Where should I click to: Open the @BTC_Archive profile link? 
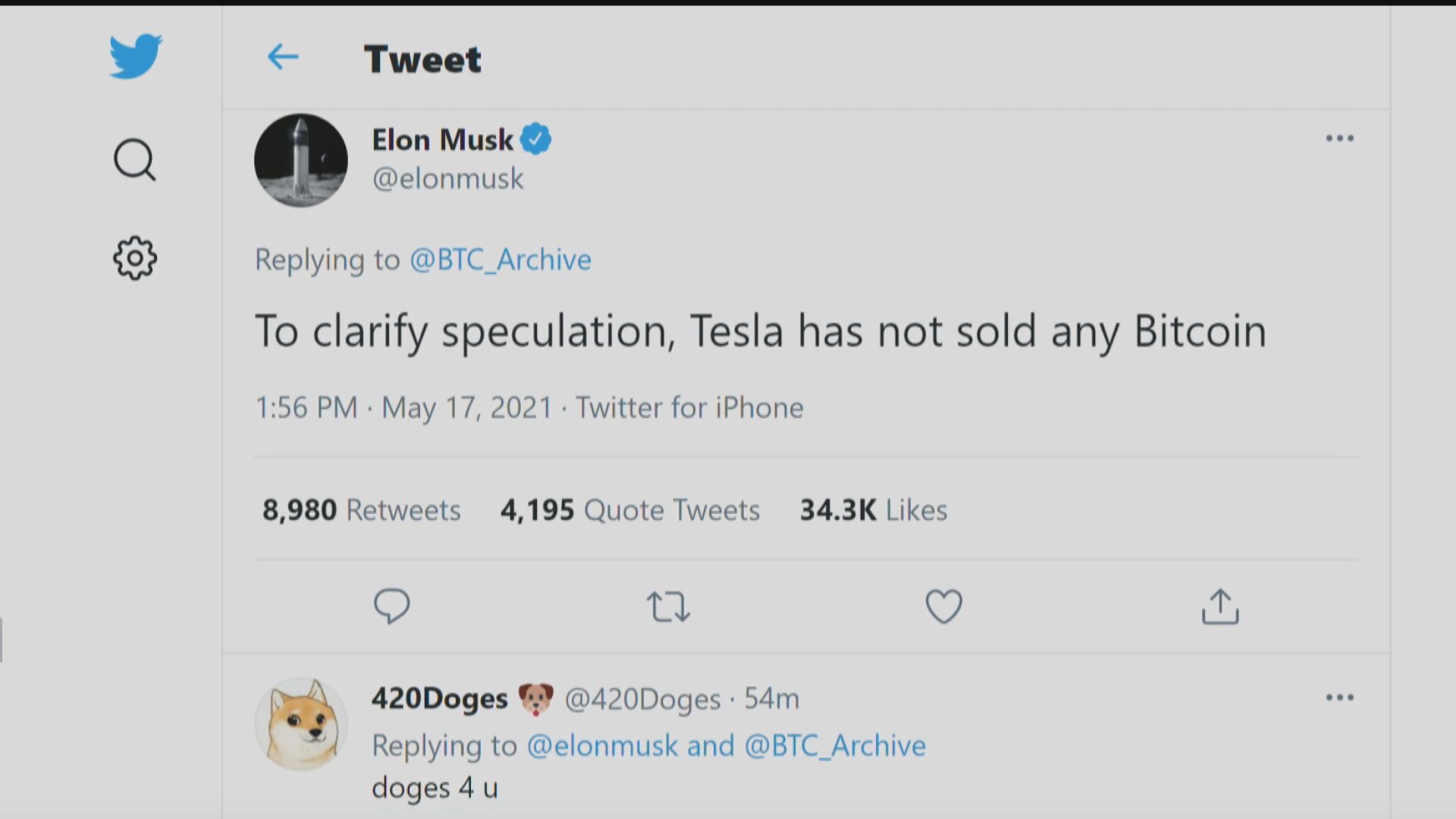pos(502,259)
